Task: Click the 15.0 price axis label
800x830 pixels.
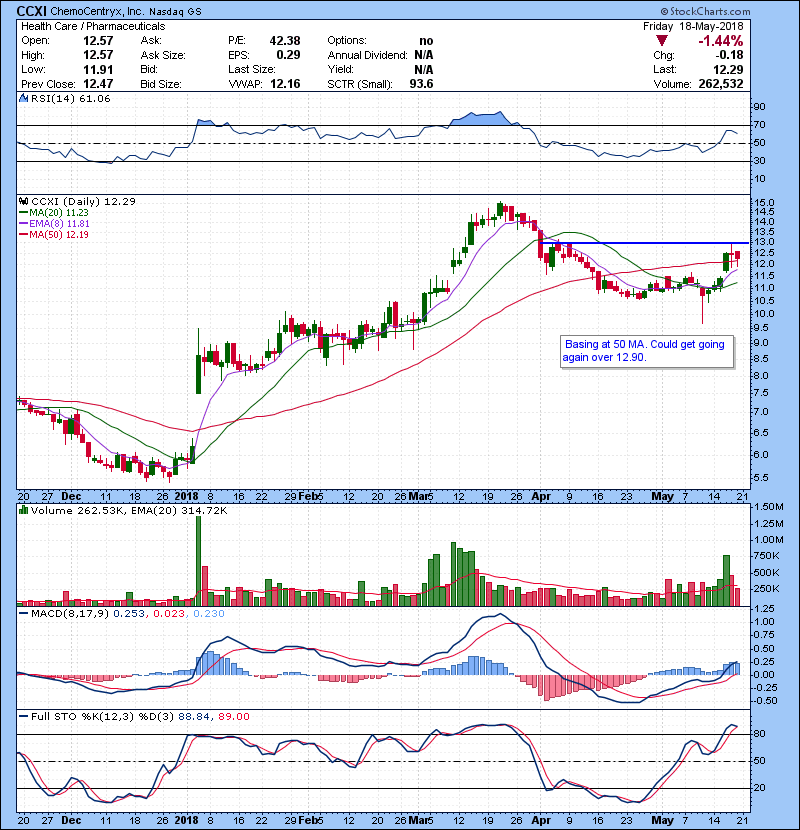Action: tap(763, 203)
